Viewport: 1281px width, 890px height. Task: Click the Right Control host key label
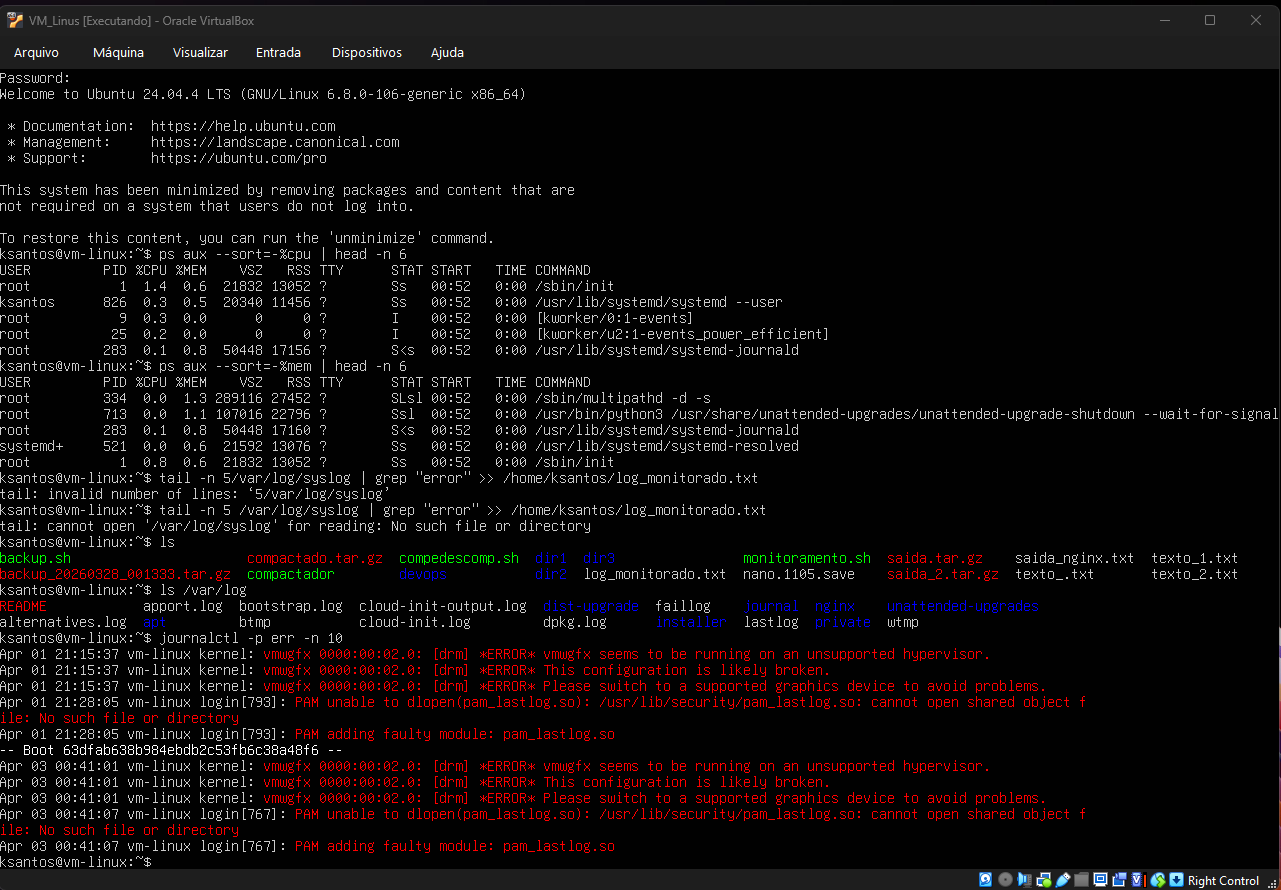(x=1223, y=881)
